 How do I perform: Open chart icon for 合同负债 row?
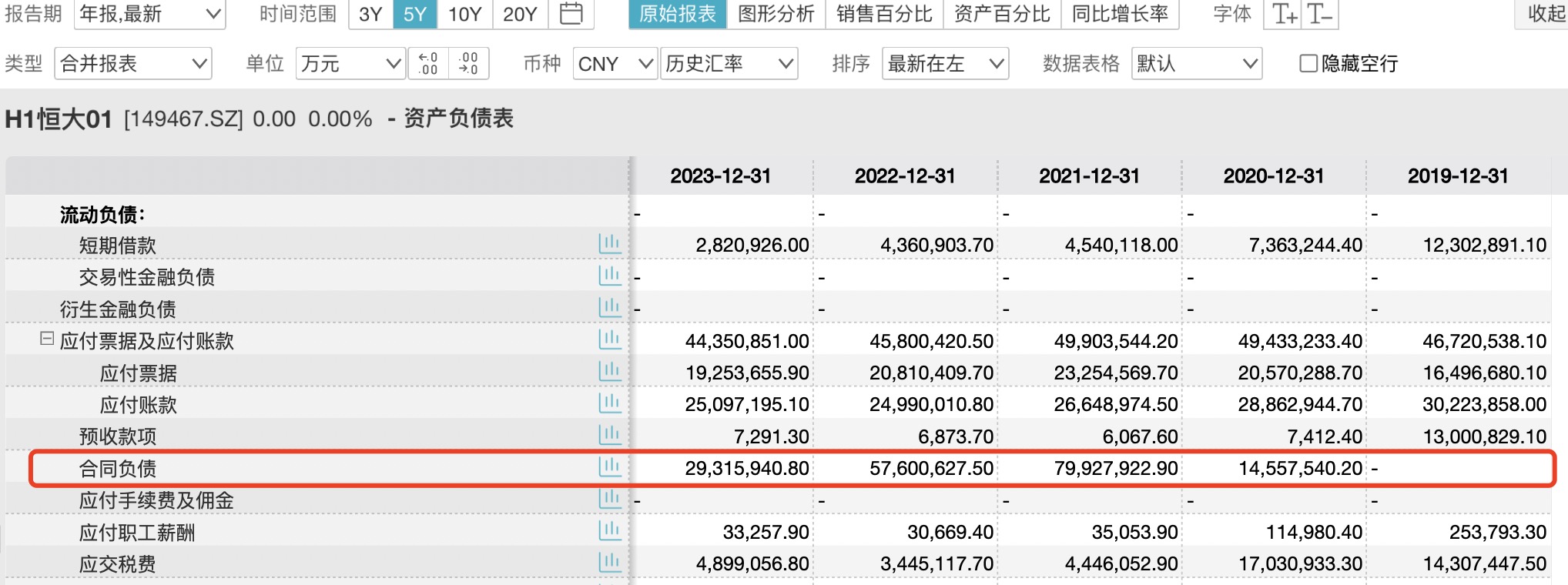click(x=609, y=467)
